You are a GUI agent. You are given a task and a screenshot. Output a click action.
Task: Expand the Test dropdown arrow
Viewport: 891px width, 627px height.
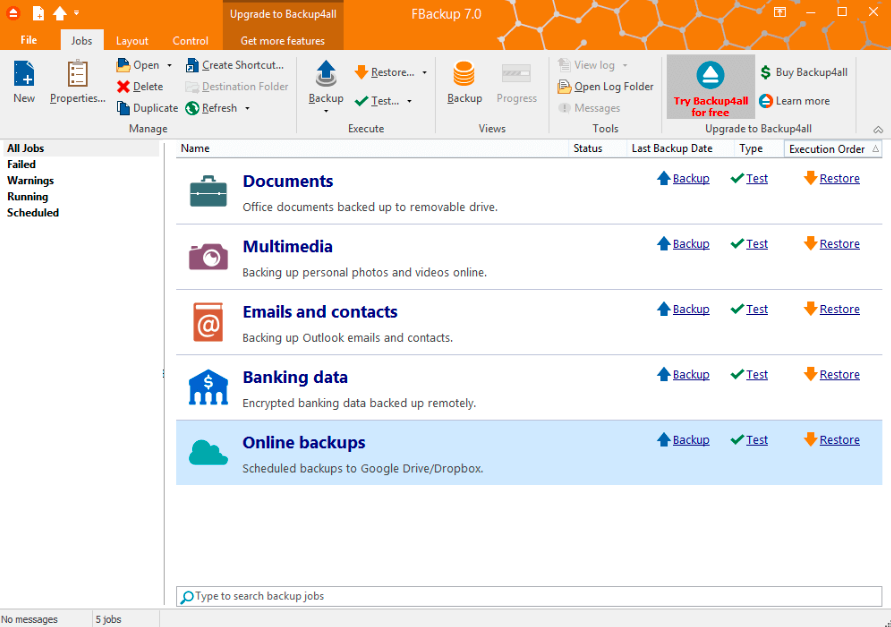pos(409,101)
